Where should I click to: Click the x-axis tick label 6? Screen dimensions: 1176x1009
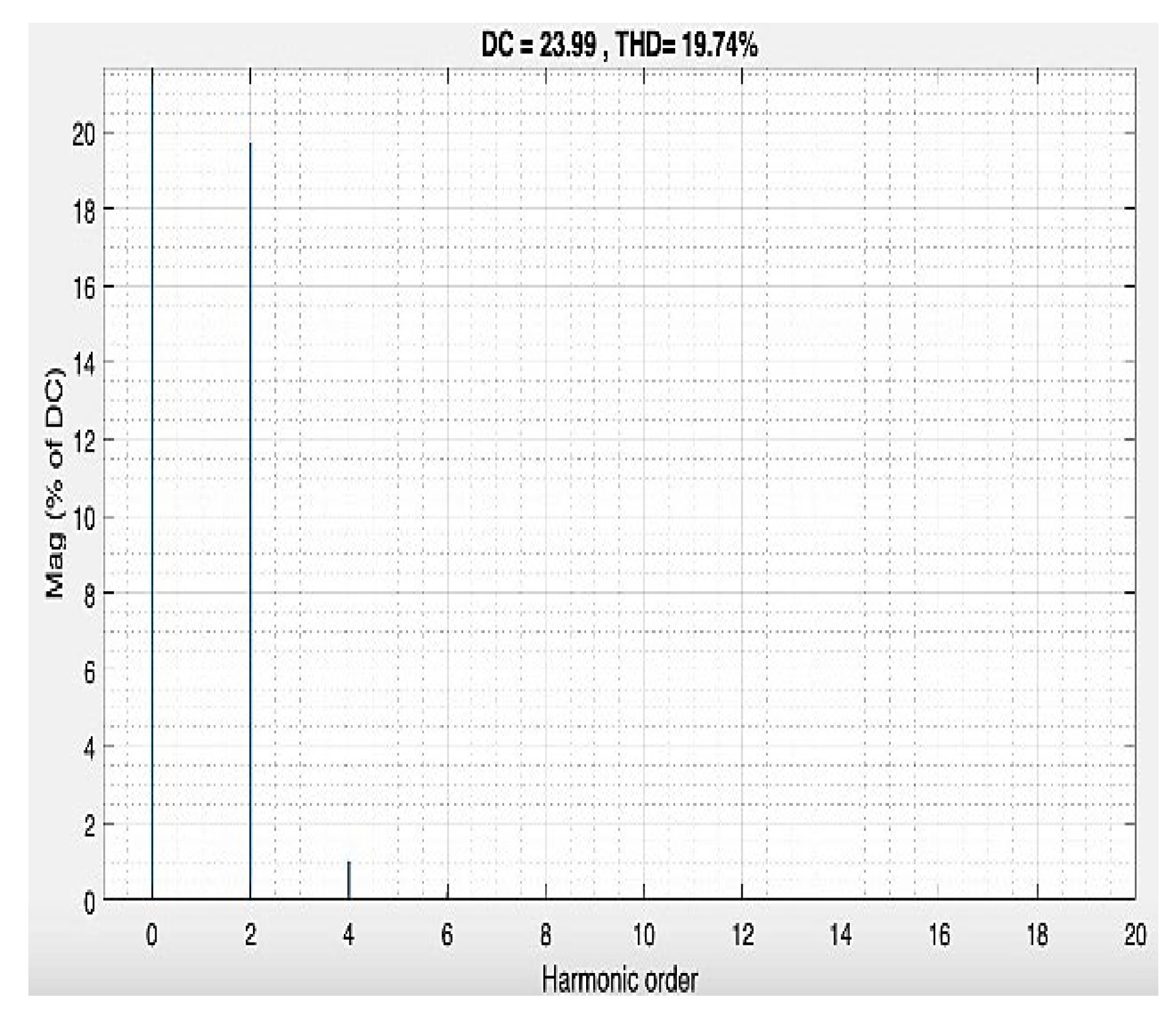point(447,935)
